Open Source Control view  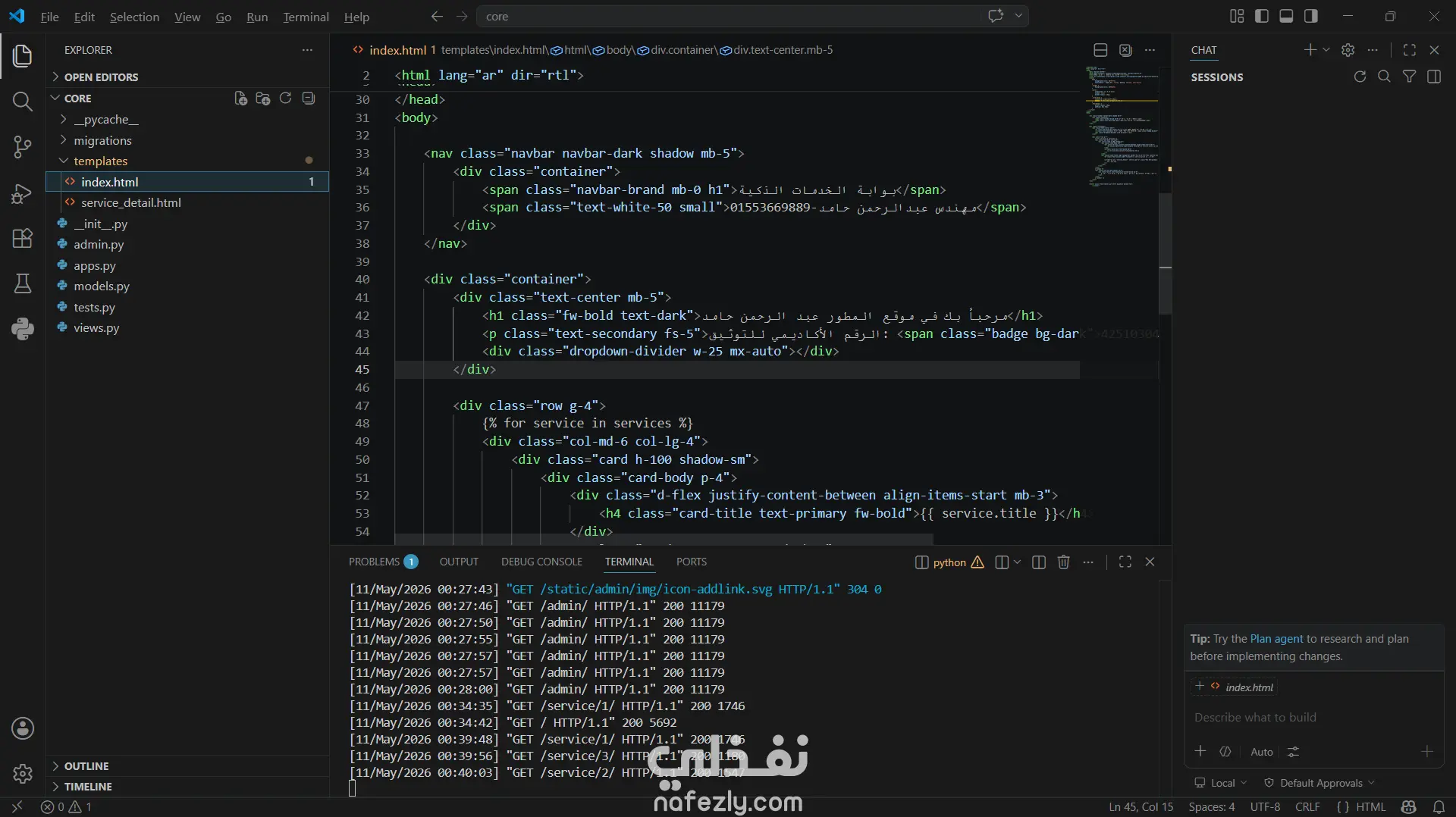[23, 147]
